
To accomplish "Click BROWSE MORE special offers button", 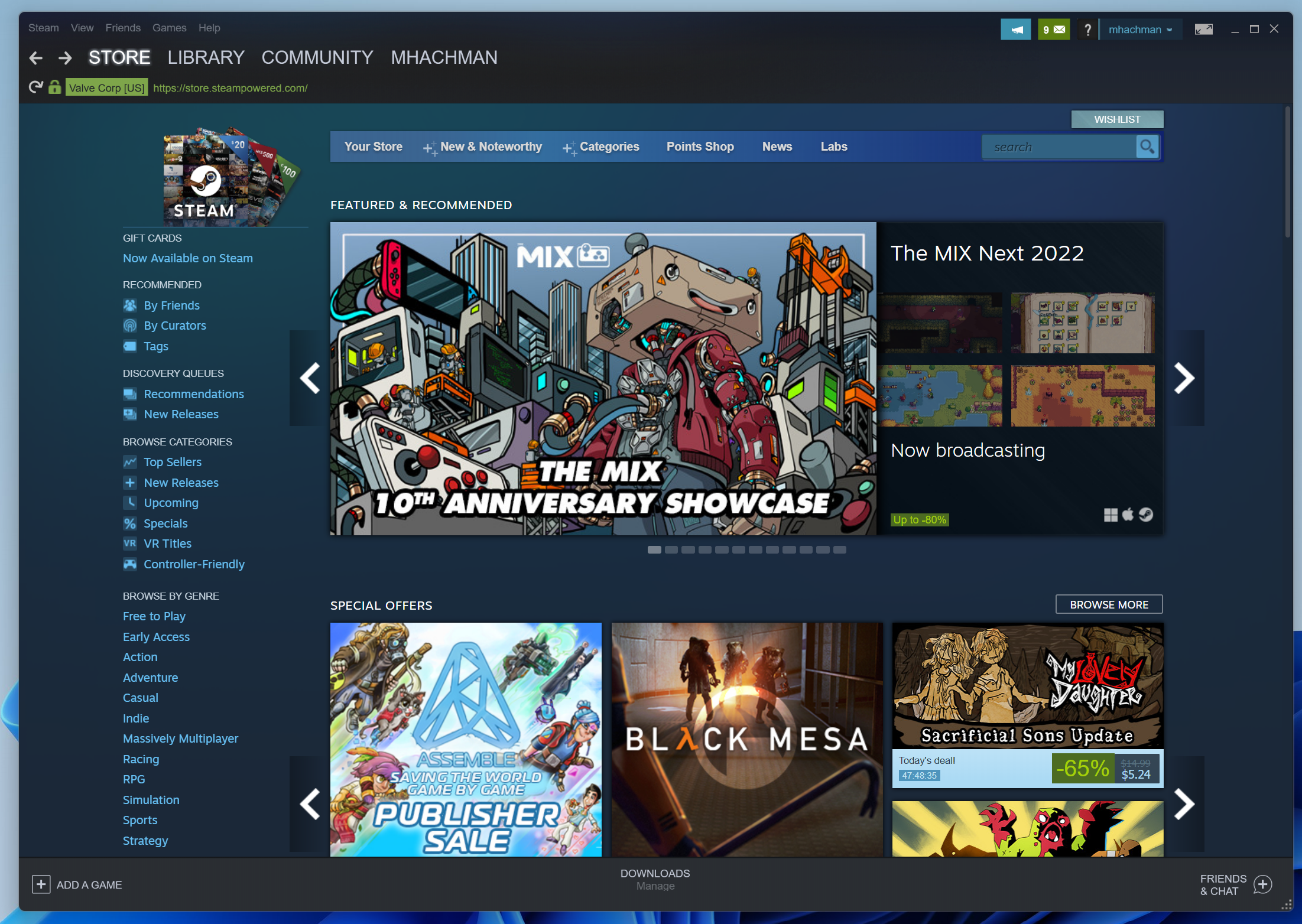I will 1109,604.
